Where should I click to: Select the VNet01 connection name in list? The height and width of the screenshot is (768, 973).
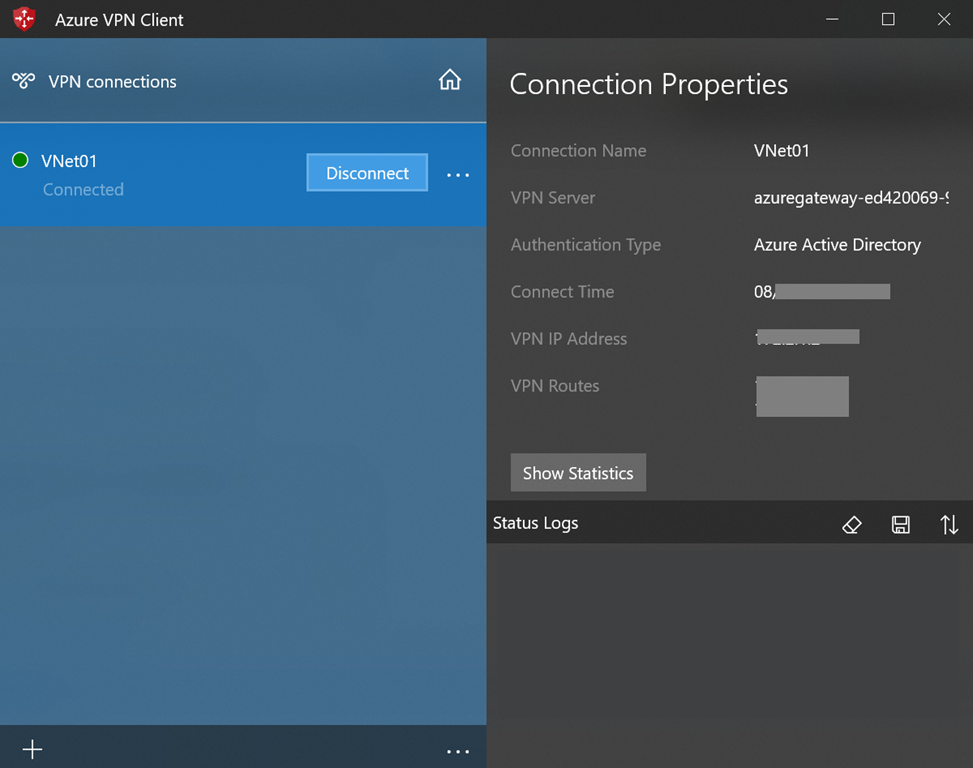point(69,161)
